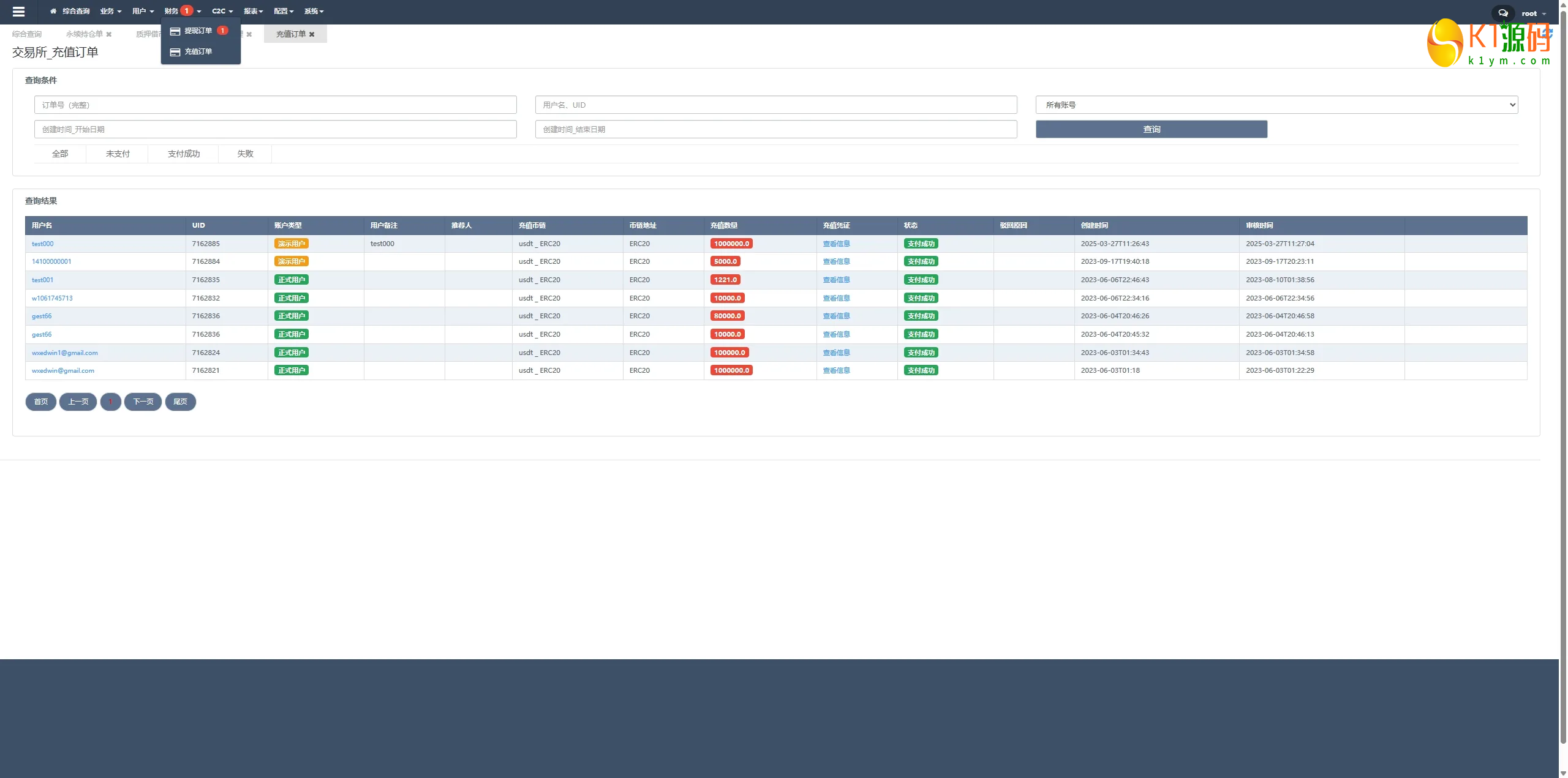Image resolution: width=1568 pixels, height=778 pixels.
Task: Click the card icon next to 提现订单
Action: click(175, 31)
